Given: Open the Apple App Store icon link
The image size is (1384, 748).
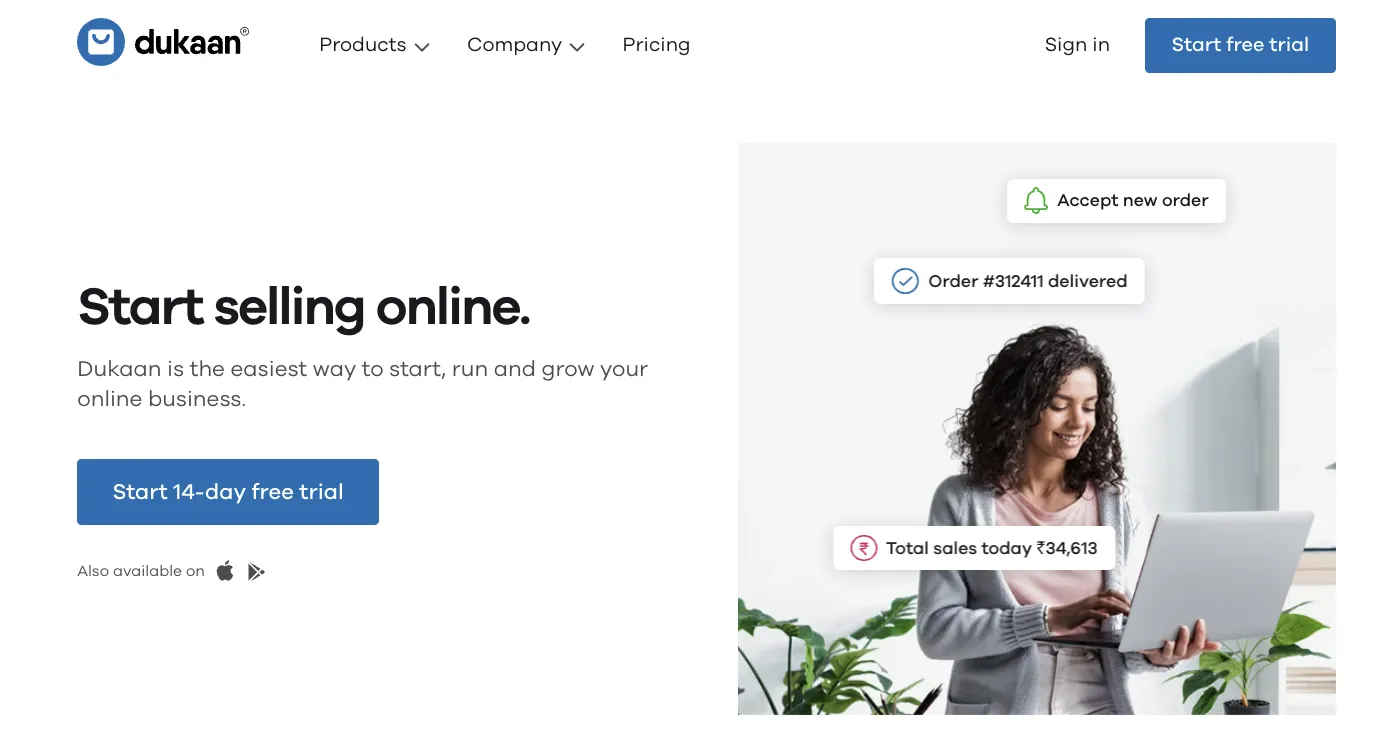Looking at the screenshot, I should click(x=225, y=571).
